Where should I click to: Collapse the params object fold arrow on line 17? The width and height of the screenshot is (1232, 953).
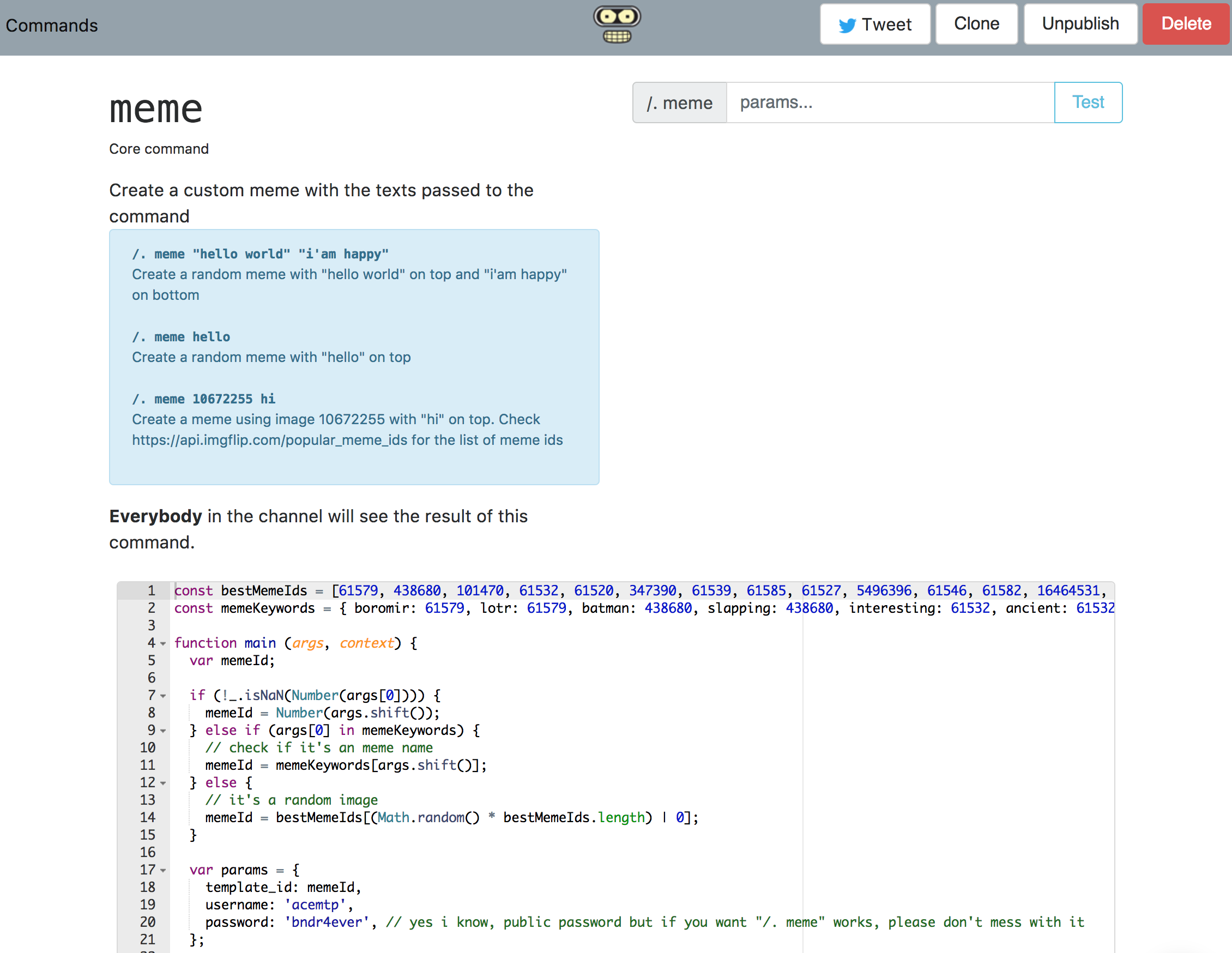163,871
